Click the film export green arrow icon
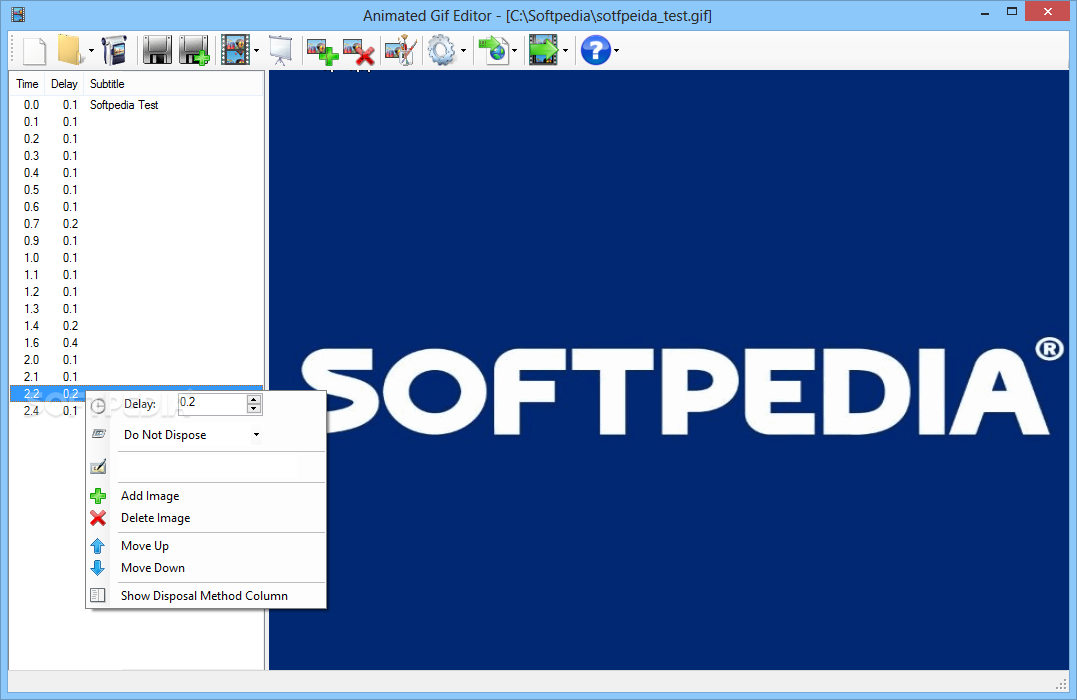Image resolution: width=1077 pixels, height=700 pixels. pos(543,50)
